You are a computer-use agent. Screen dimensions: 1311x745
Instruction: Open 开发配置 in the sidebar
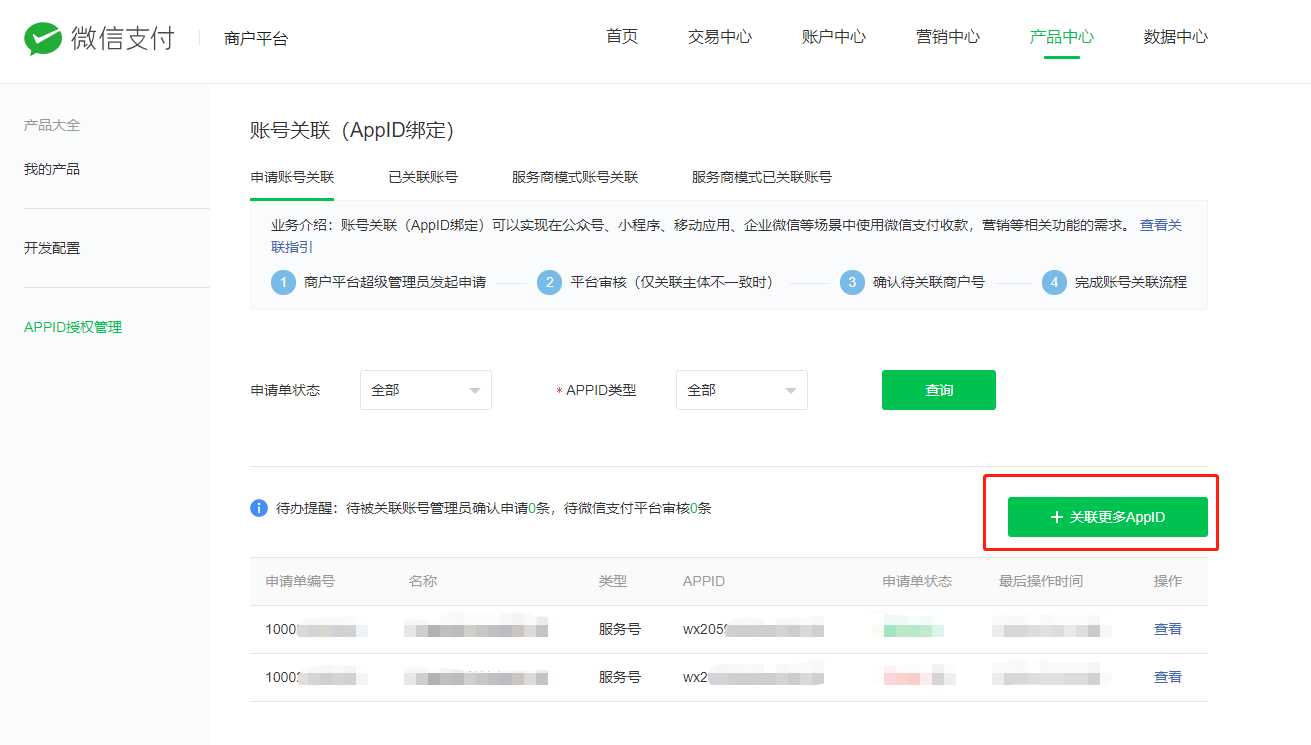click(x=52, y=248)
